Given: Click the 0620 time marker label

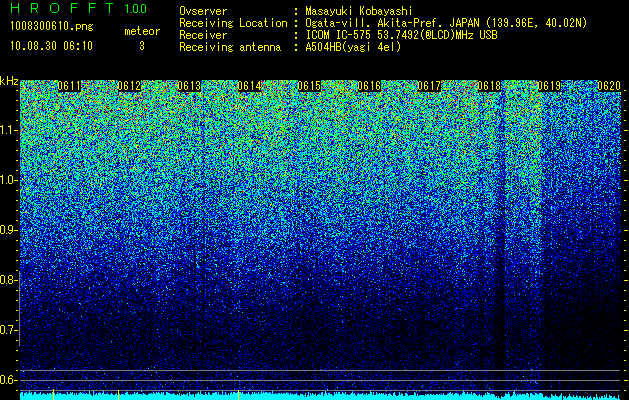Looking at the screenshot, I should tap(609, 86).
